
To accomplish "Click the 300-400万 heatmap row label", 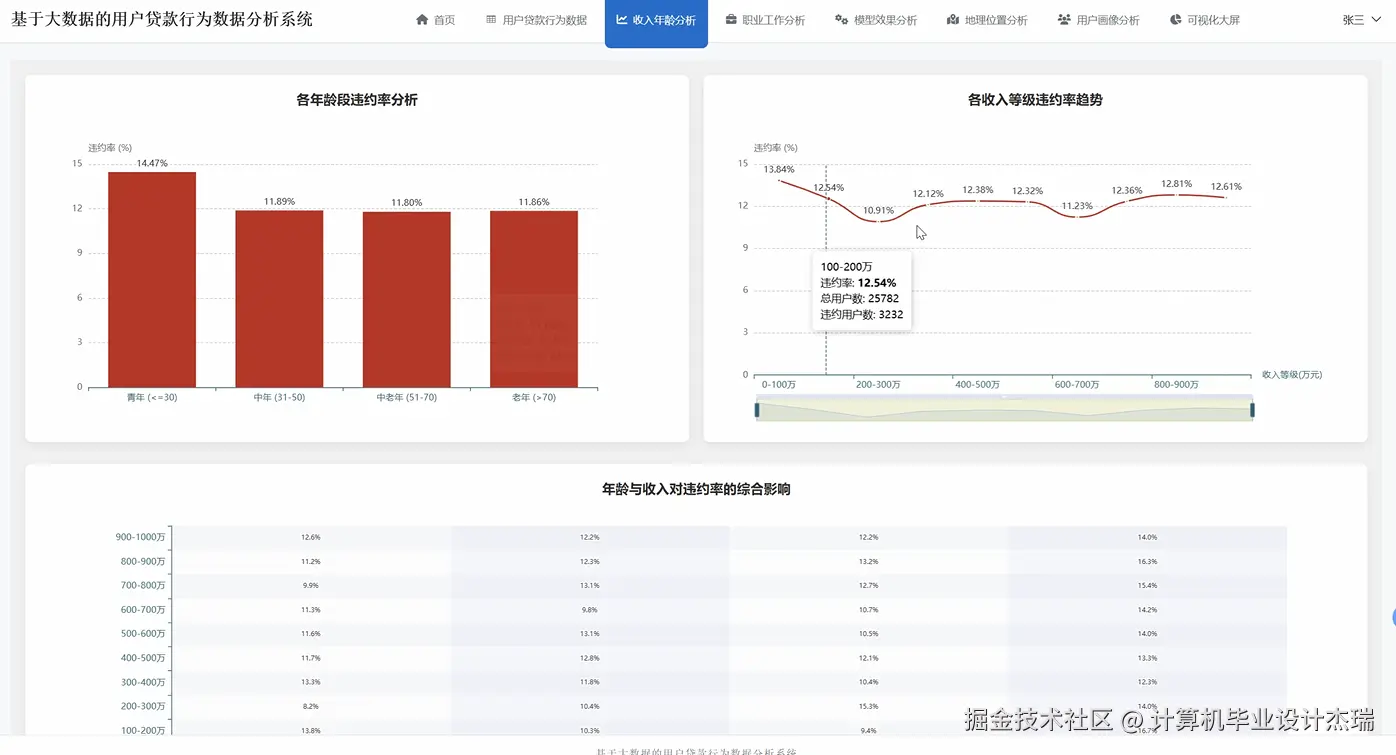I will point(143,682).
